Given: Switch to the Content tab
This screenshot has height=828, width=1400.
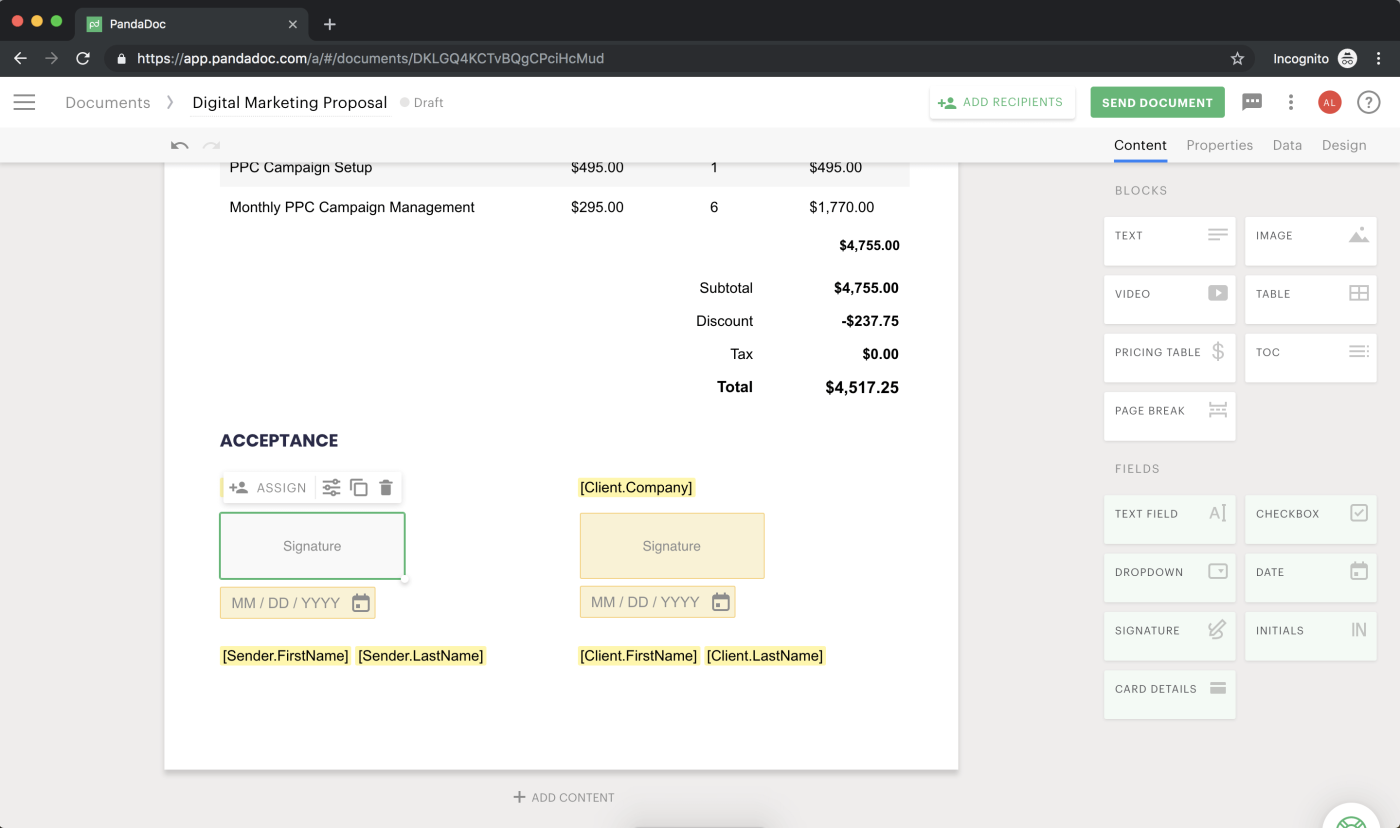Looking at the screenshot, I should (1140, 145).
